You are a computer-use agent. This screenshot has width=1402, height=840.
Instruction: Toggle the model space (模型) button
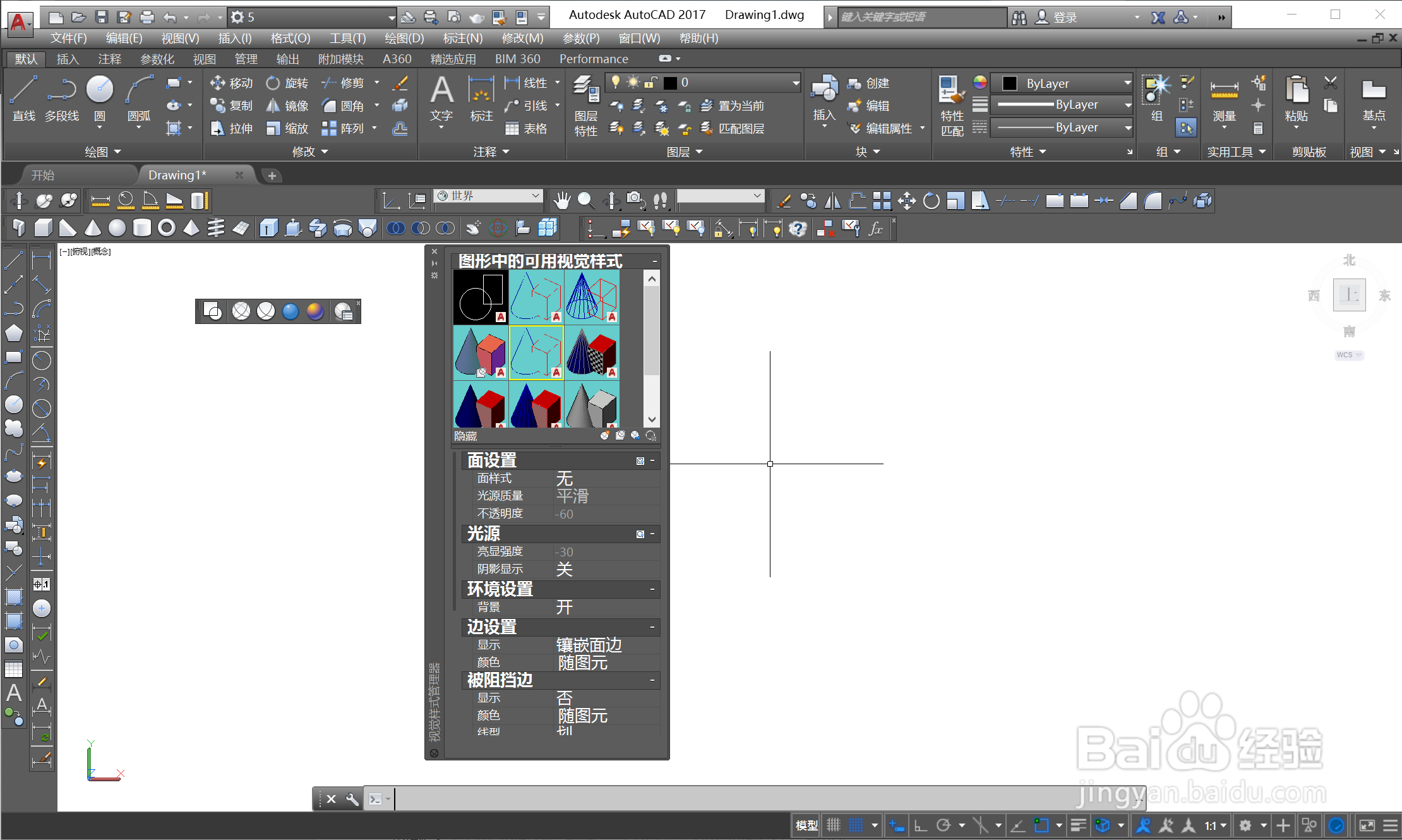tap(806, 825)
